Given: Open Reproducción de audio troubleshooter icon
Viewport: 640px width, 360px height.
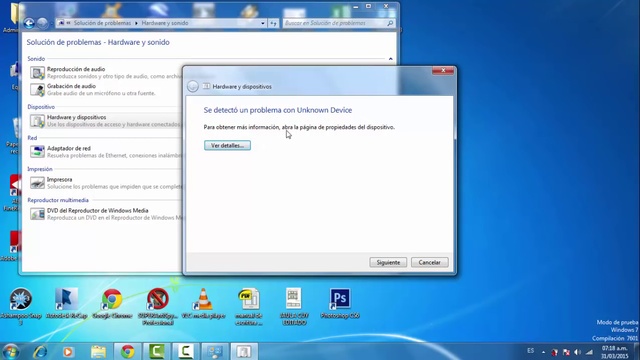Looking at the screenshot, I should [x=37, y=73].
